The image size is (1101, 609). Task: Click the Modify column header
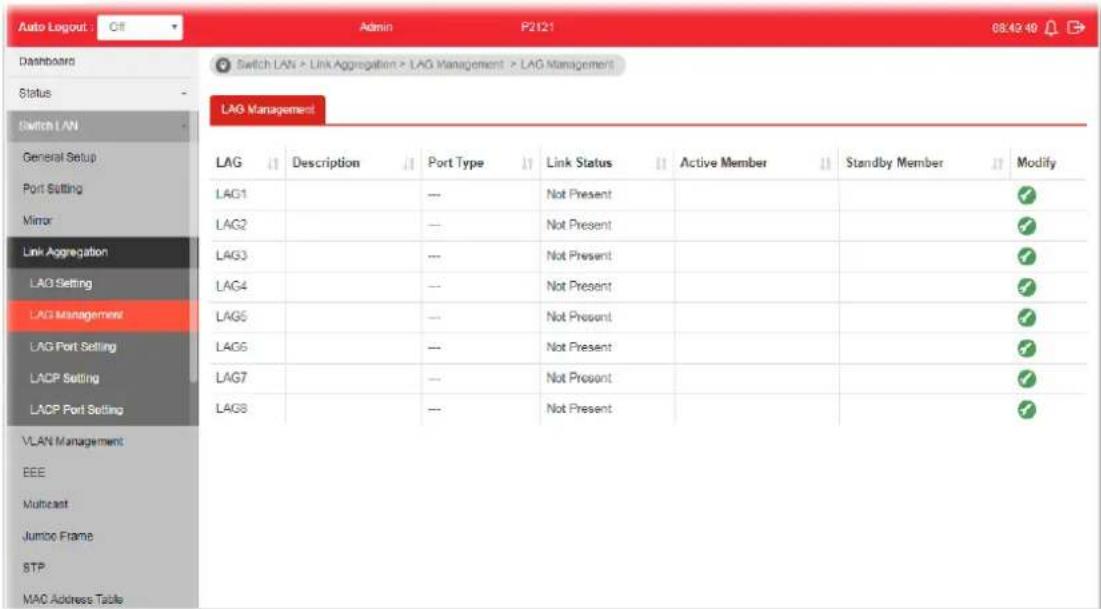pos(1036,163)
